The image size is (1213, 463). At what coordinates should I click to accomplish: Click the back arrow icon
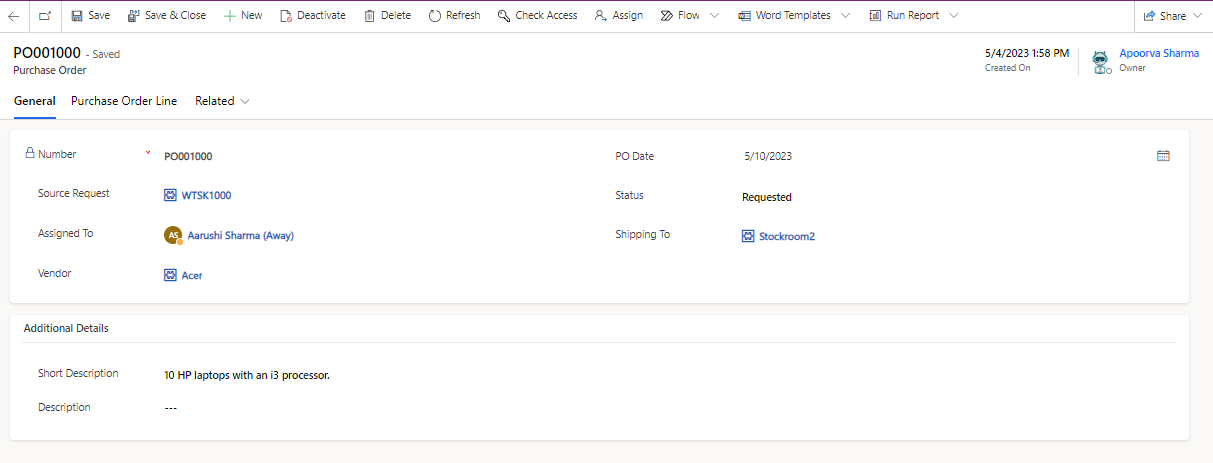pyautogui.click(x=14, y=16)
